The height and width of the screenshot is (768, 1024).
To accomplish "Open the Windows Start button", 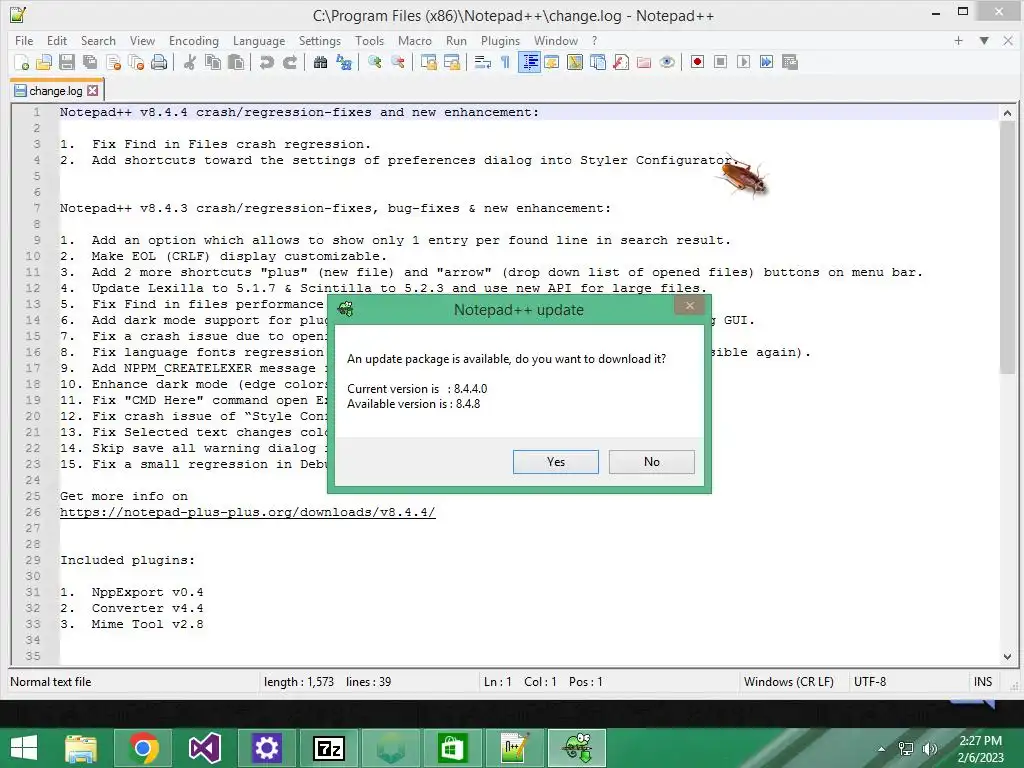I will coord(24,748).
